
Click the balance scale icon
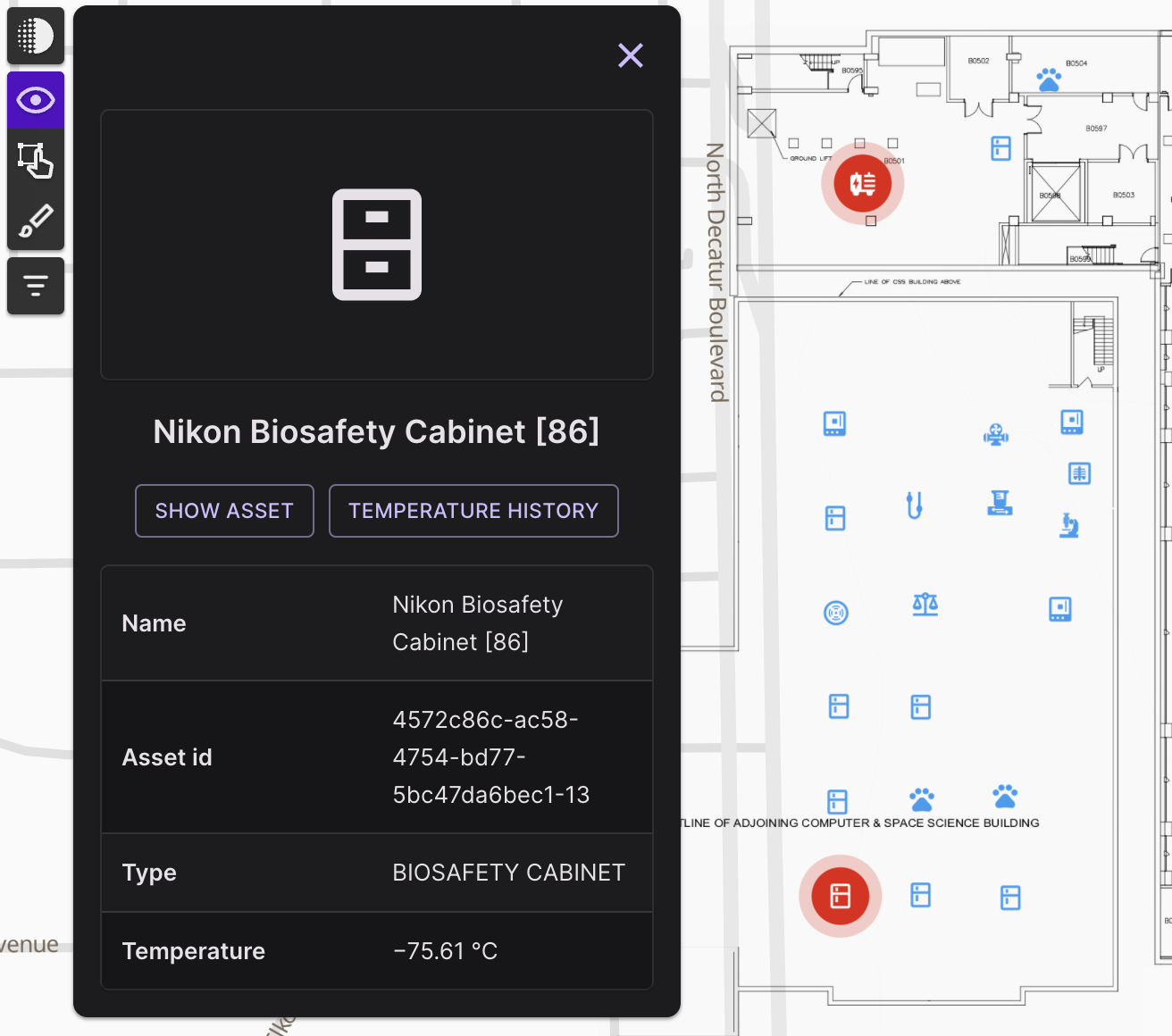925,605
